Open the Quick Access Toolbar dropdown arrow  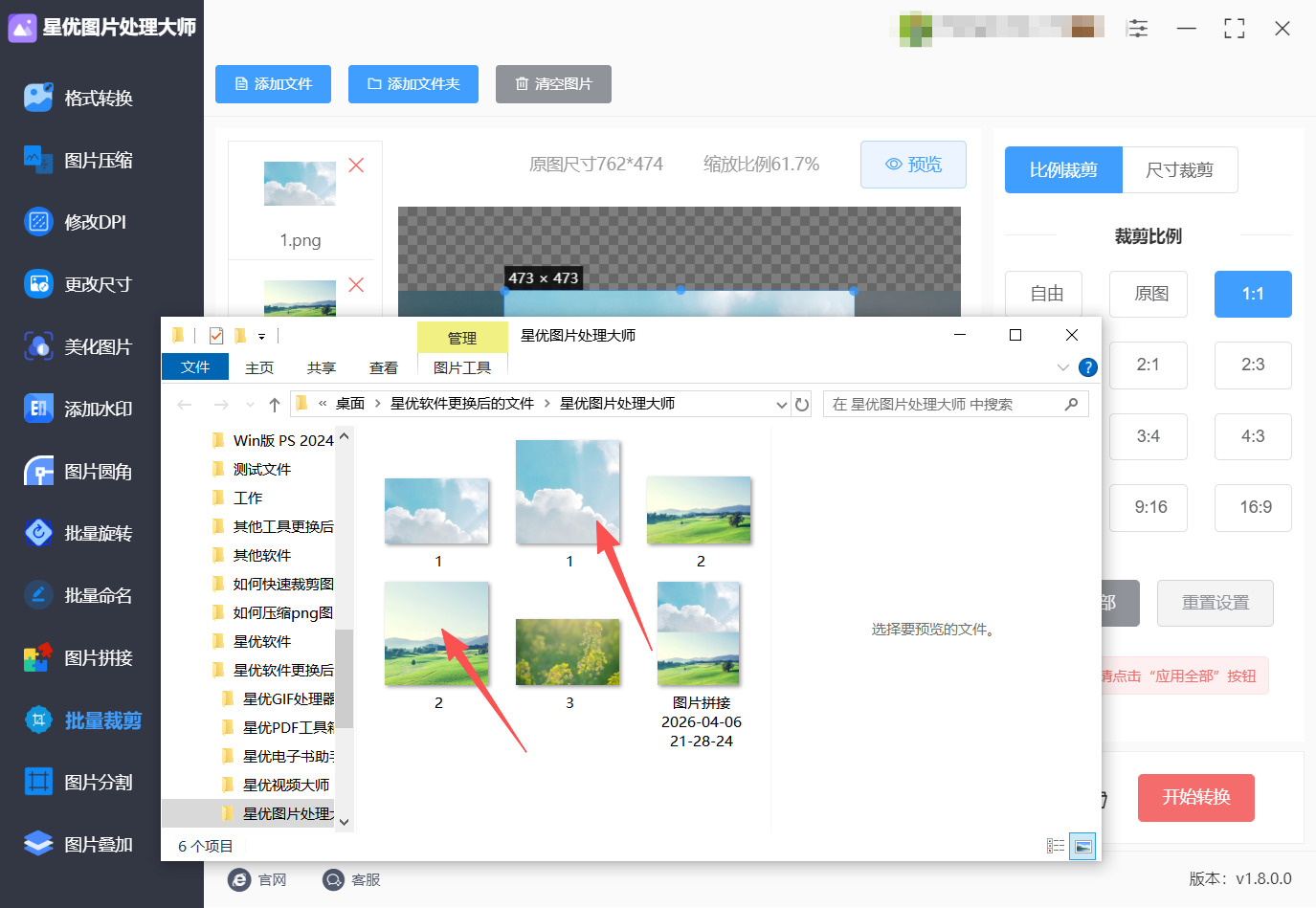pyautogui.click(x=261, y=337)
